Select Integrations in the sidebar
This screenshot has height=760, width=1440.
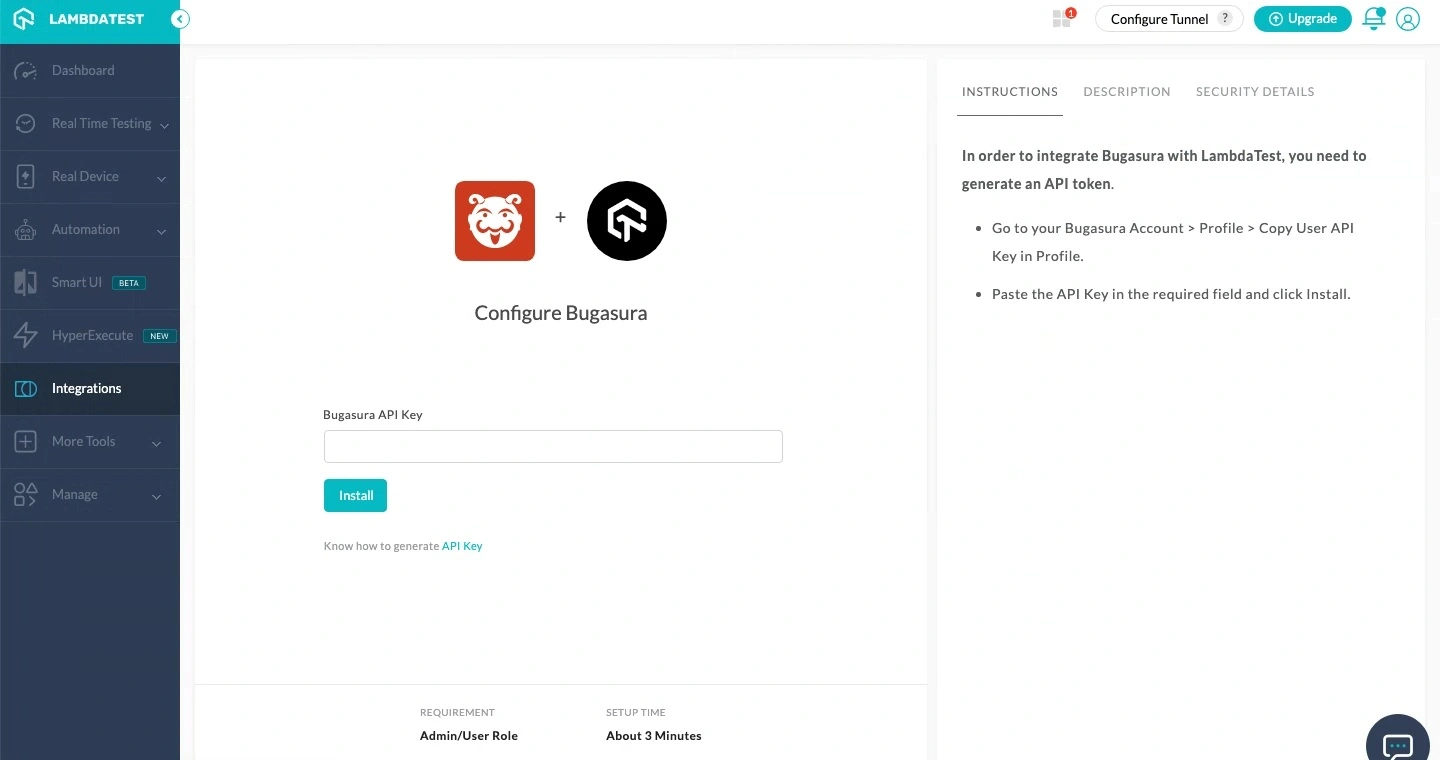(86, 389)
